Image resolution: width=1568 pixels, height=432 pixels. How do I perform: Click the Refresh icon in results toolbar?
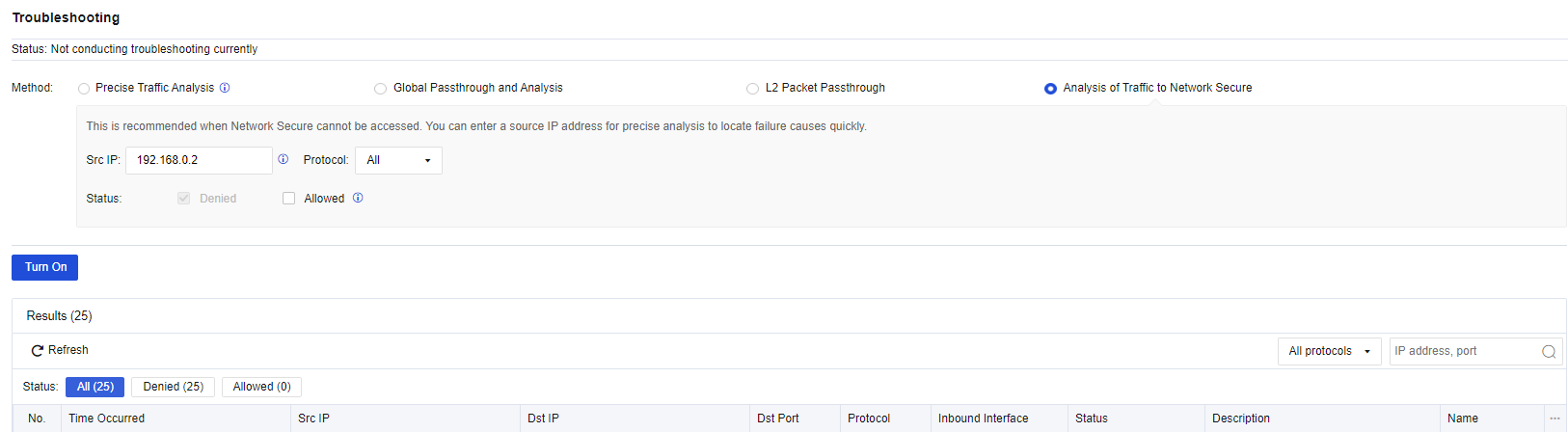tap(38, 351)
